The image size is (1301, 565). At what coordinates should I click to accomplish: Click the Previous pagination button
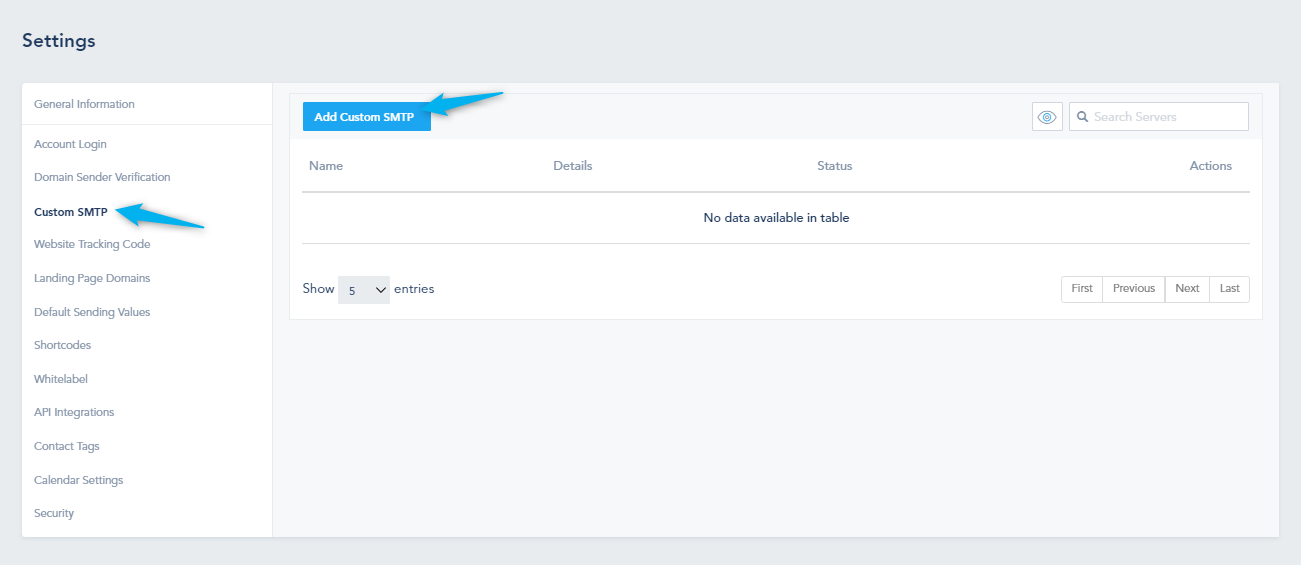pos(1134,289)
